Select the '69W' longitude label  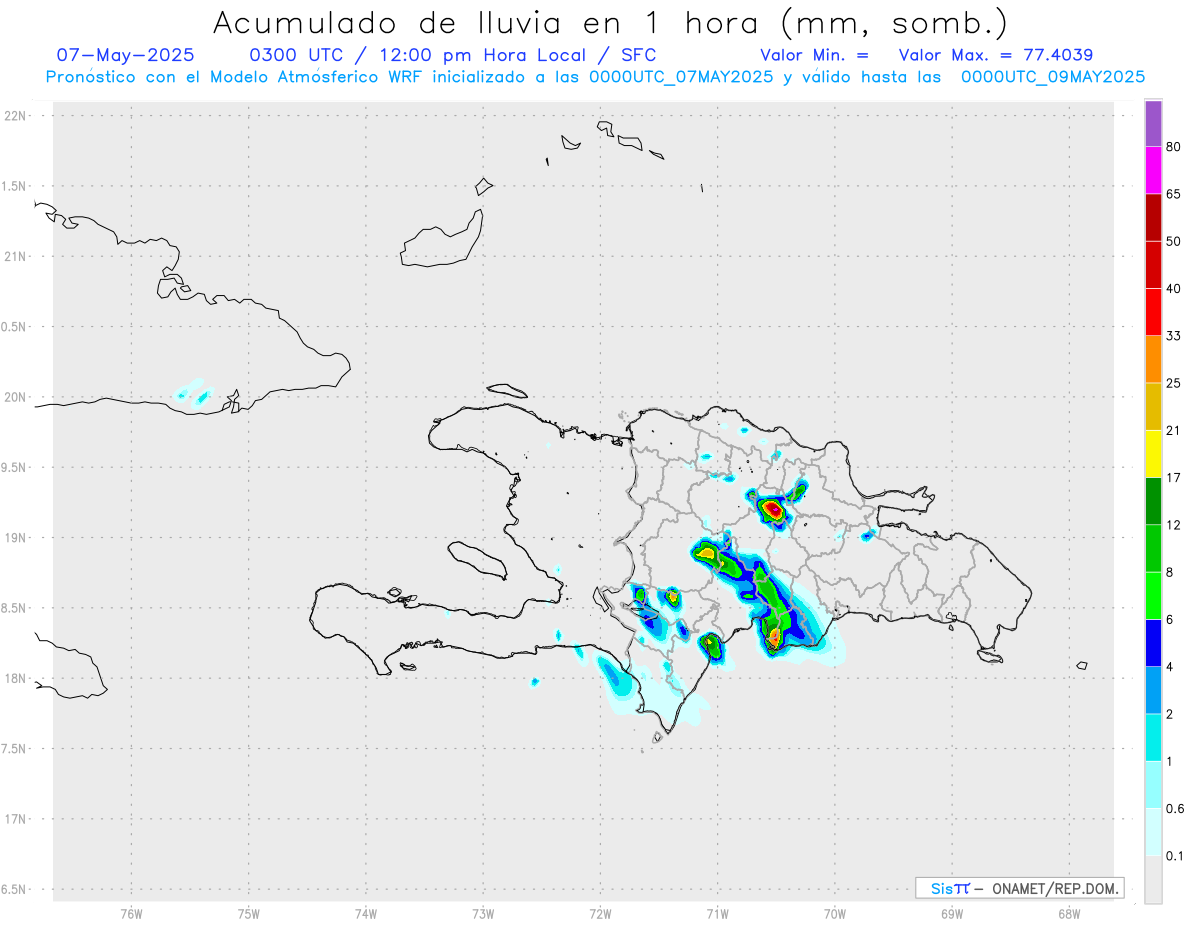[x=952, y=914]
